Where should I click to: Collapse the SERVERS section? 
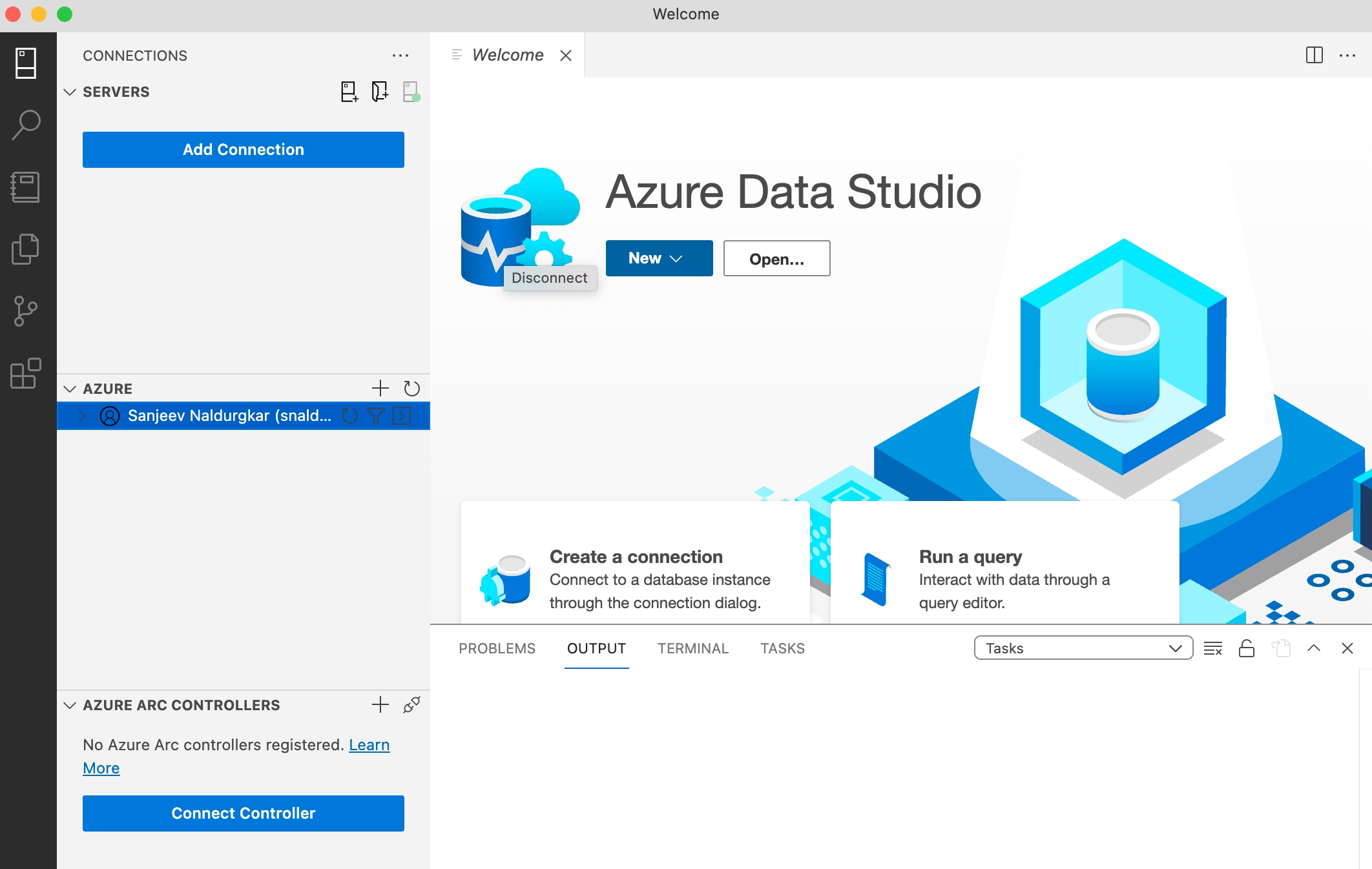70,92
